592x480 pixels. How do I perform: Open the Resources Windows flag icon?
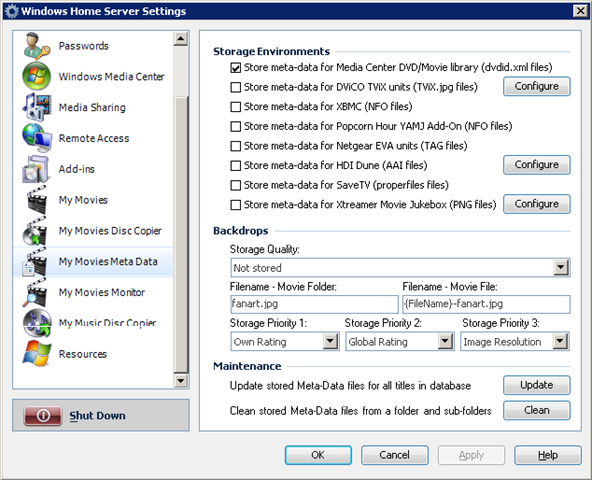pyautogui.click(x=37, y=354)
